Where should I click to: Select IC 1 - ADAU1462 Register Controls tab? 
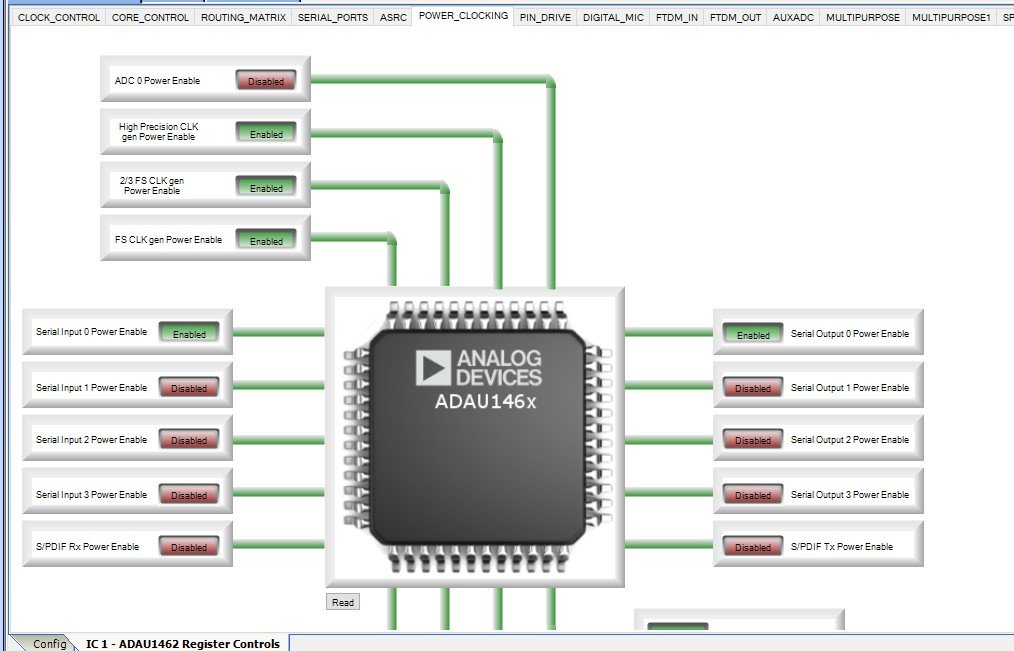pyautogui.click(x=182, y=643)
